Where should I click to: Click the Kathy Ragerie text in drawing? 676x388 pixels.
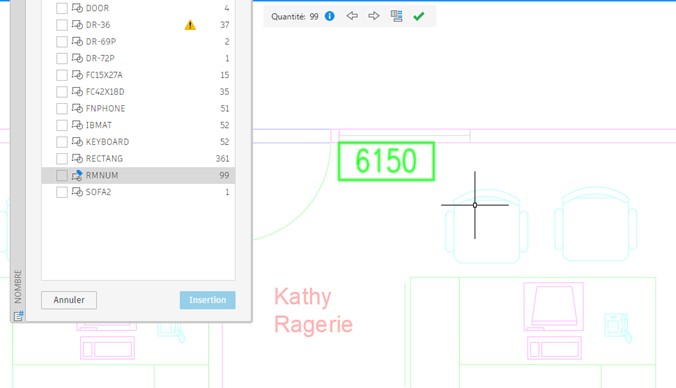coord(313,310)
